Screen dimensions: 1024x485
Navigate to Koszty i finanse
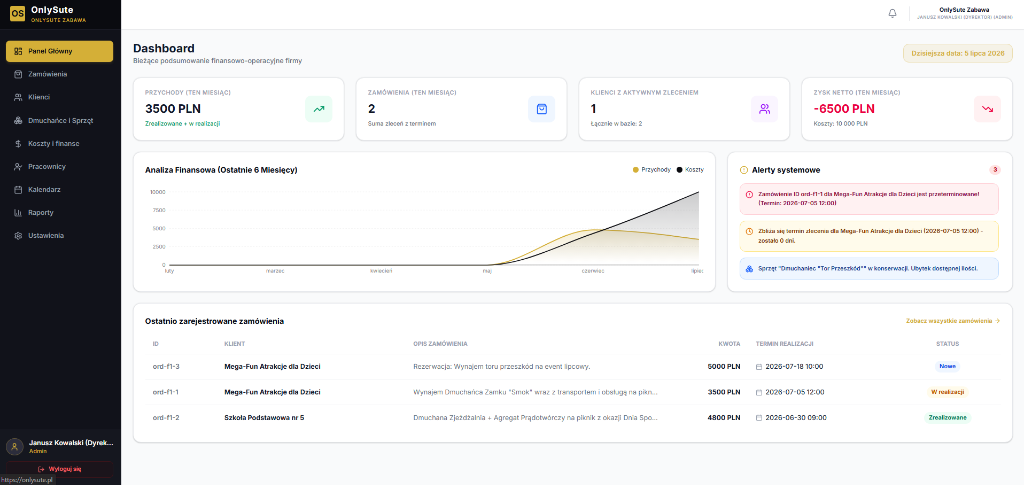click(x=59, y=144)
